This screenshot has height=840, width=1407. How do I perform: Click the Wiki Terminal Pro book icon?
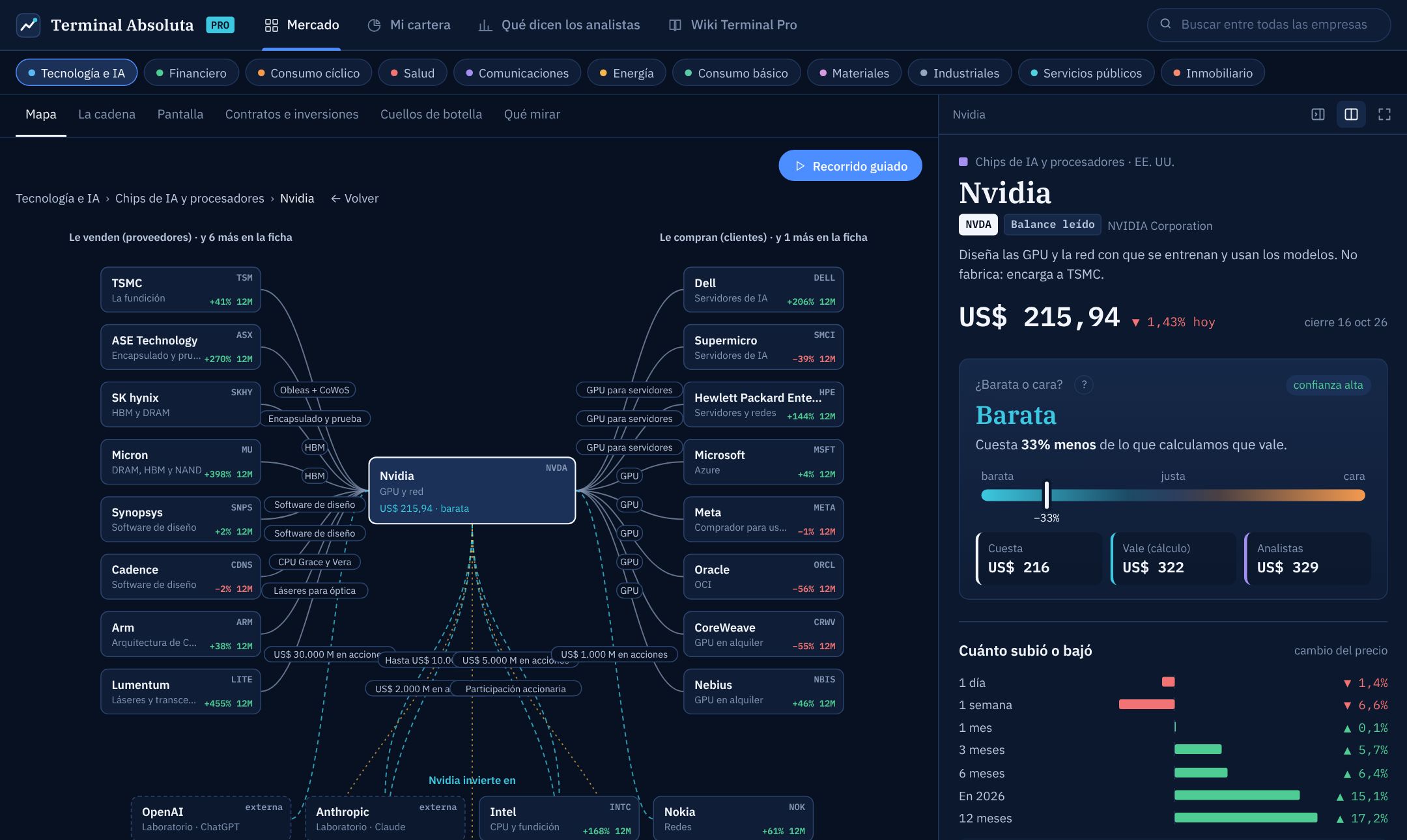675,25
